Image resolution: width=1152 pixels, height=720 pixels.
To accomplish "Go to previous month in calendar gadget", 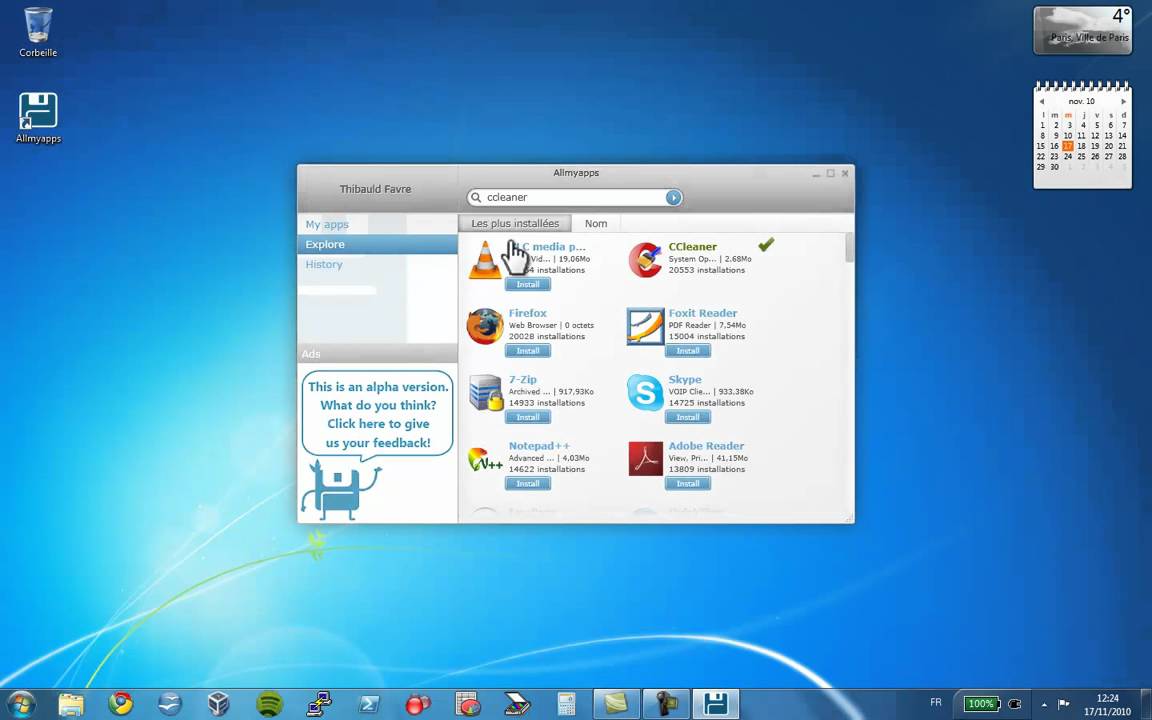I will (1041, 101).
